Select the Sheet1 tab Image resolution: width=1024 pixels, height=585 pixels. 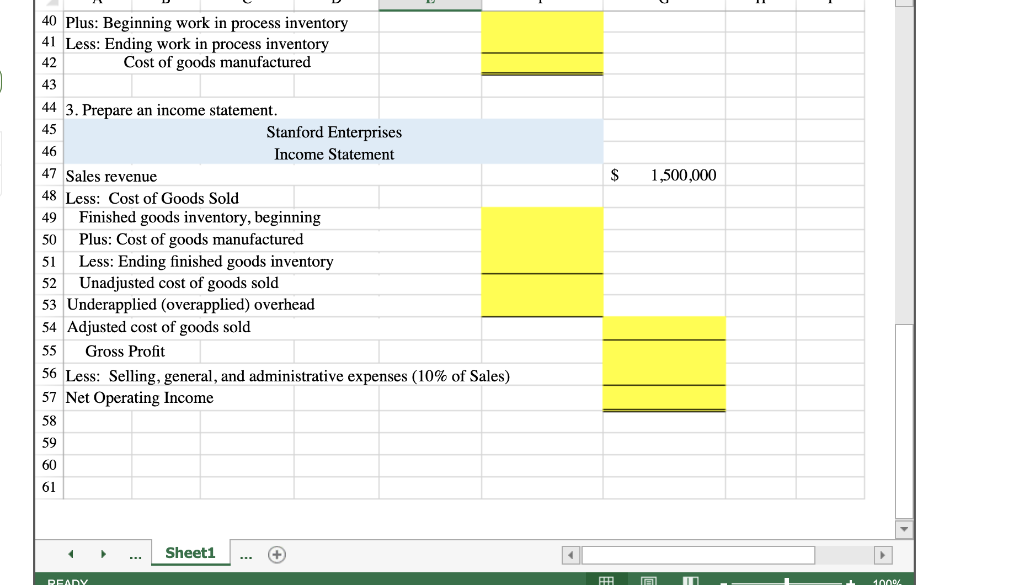click(x=190, y=552)
